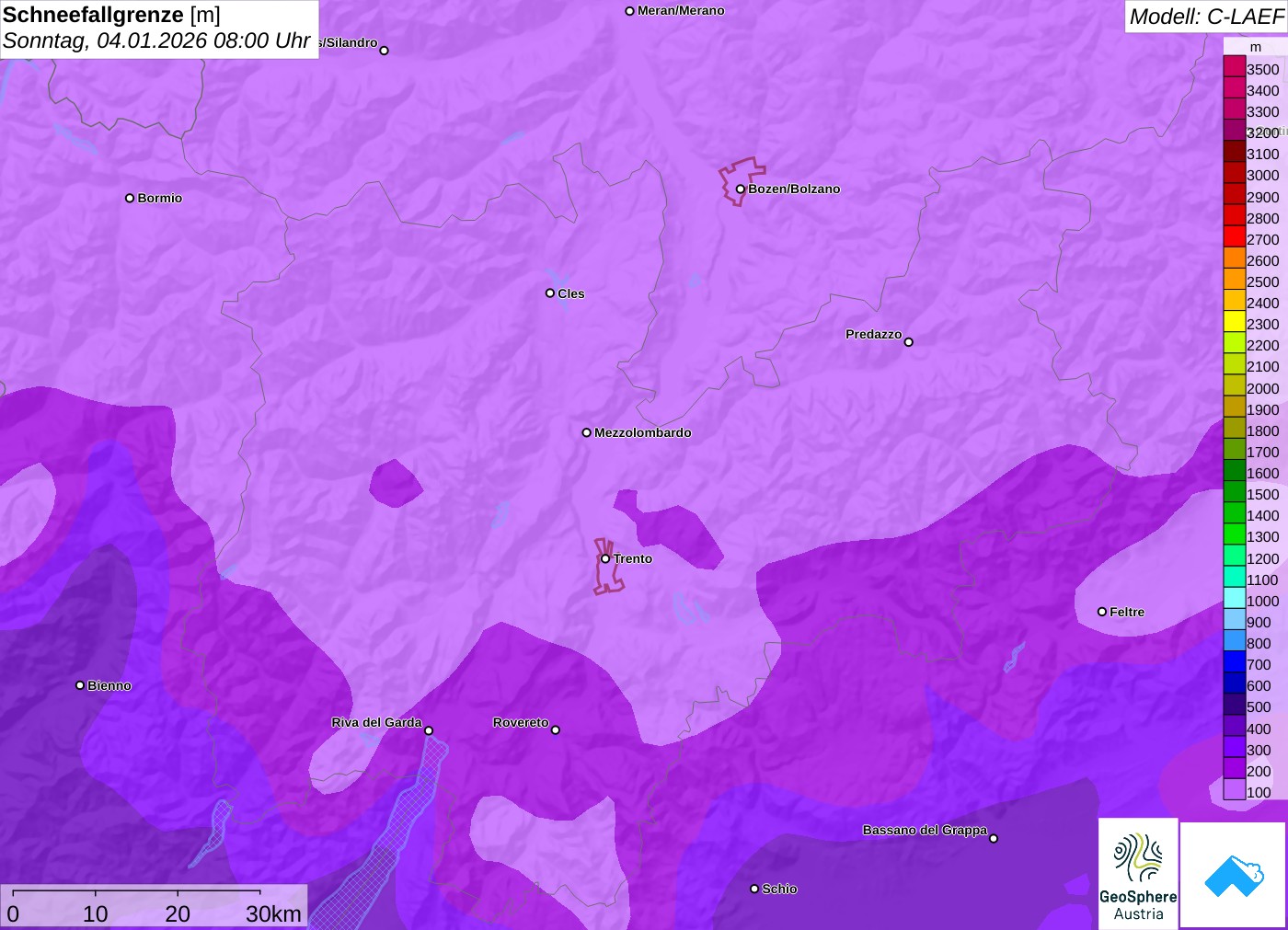
Task: Select the blue 700 m legend swatch
Action: (x=1235, y=661)
